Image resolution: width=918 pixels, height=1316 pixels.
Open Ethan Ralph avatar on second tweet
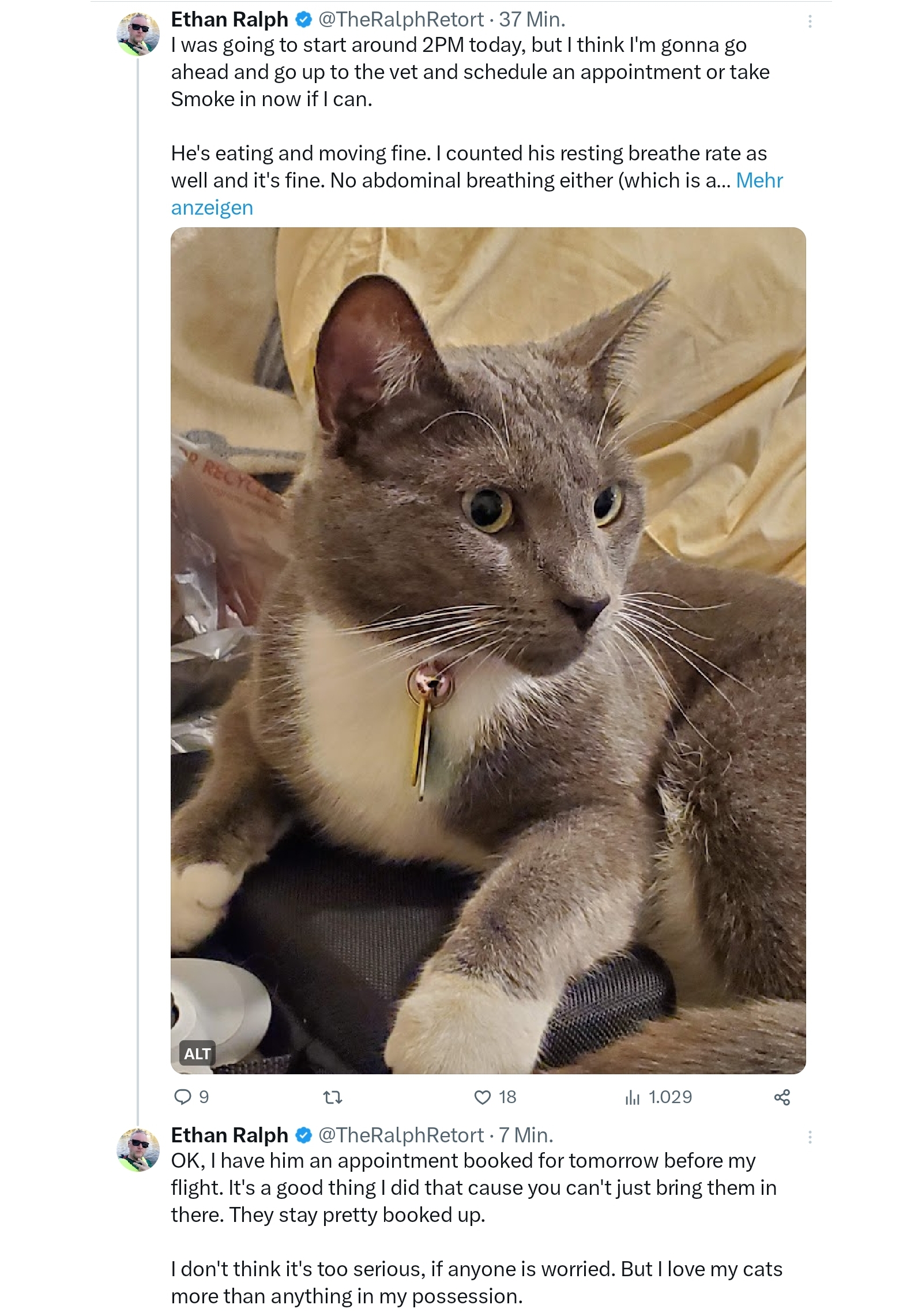click(138, 1149)
